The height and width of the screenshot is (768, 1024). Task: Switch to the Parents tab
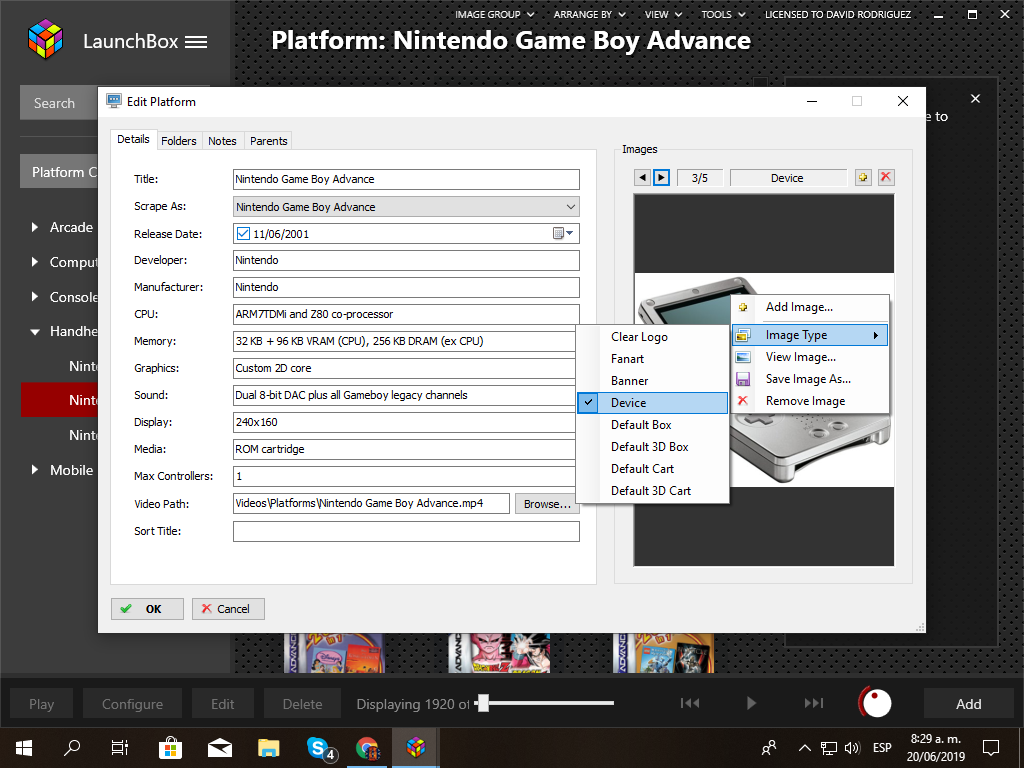tap(268, 141)
